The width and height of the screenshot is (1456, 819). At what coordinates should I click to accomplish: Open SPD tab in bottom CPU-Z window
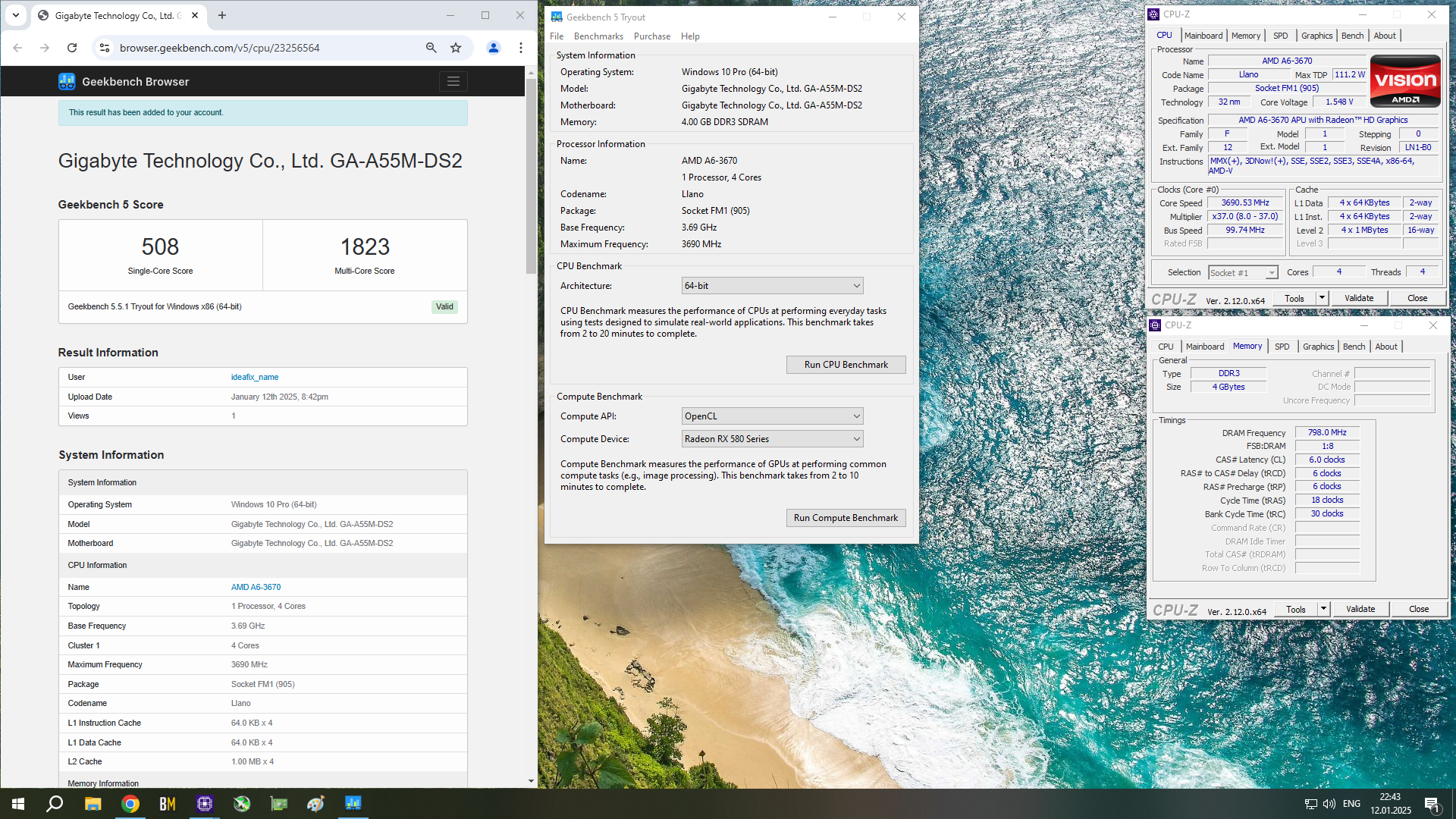(x=1282, y=347)
